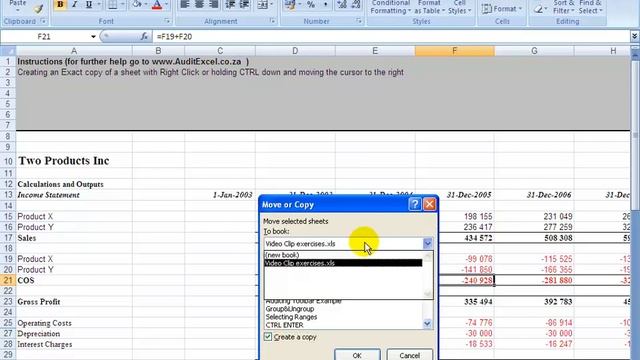The width and height of the screenshot is (640, 360).
Task: Select row 21 header
Action: 8,280
